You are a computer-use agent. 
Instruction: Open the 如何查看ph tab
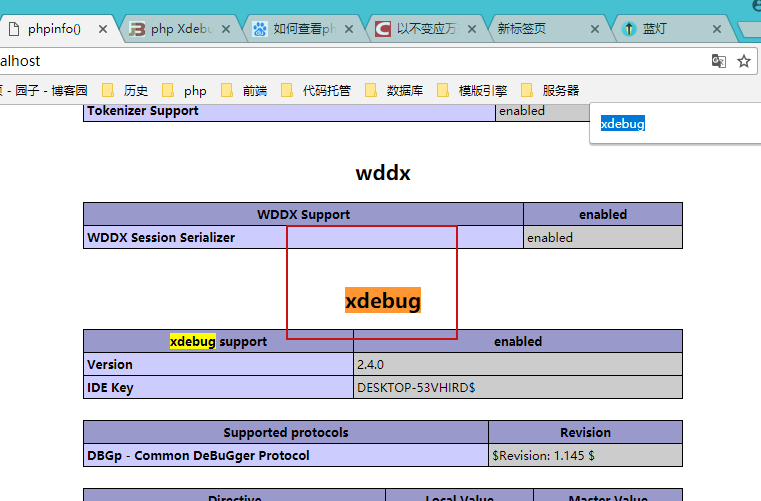point(304,29)
